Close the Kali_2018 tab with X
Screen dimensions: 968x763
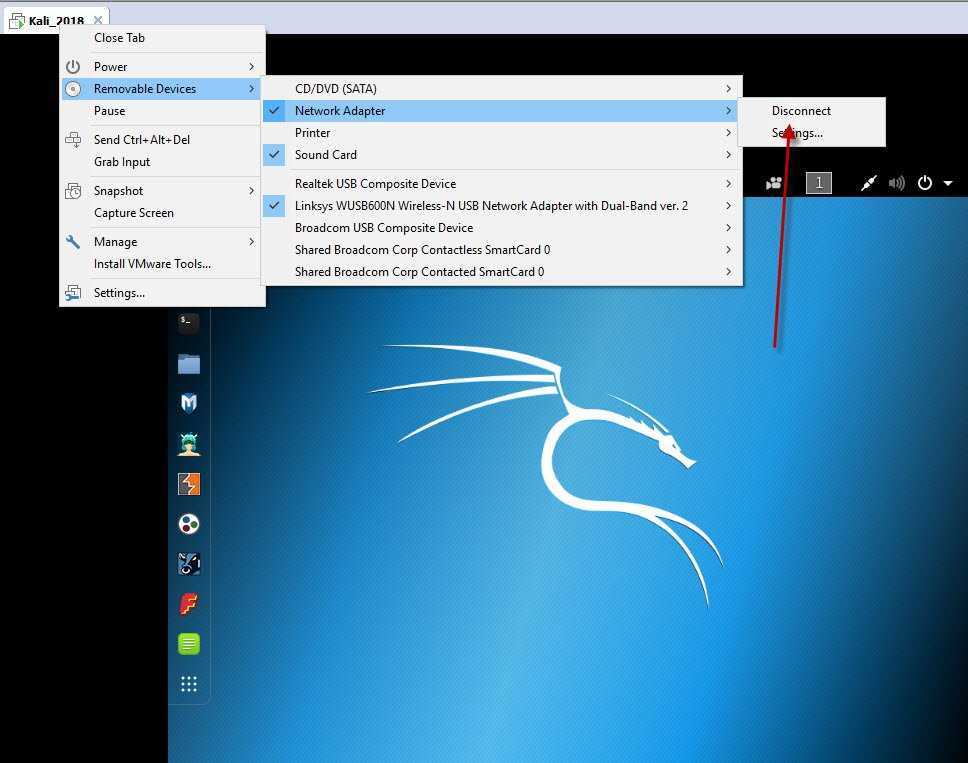pyautogui.click(x=98, y=20)
